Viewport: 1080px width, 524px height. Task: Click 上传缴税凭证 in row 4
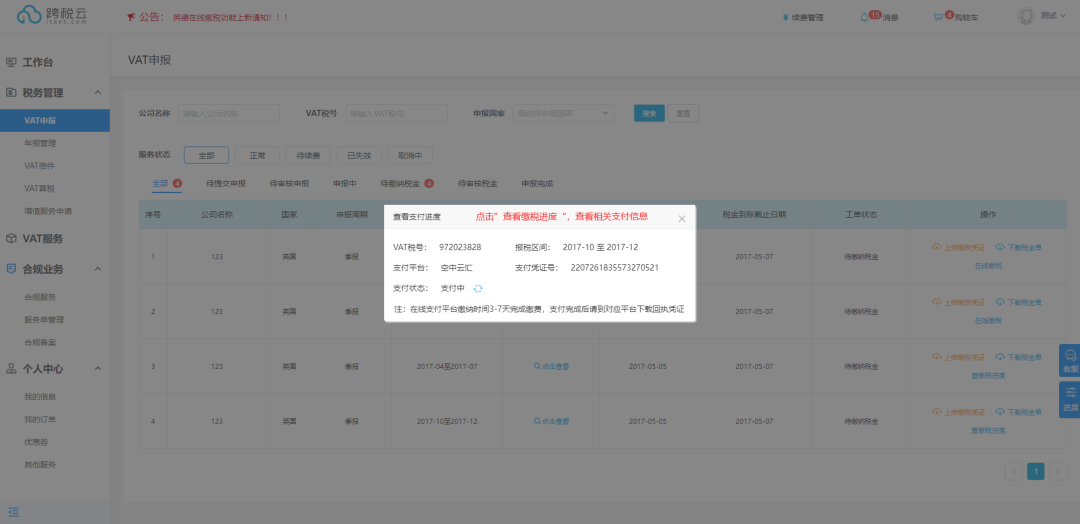[958, 412]
